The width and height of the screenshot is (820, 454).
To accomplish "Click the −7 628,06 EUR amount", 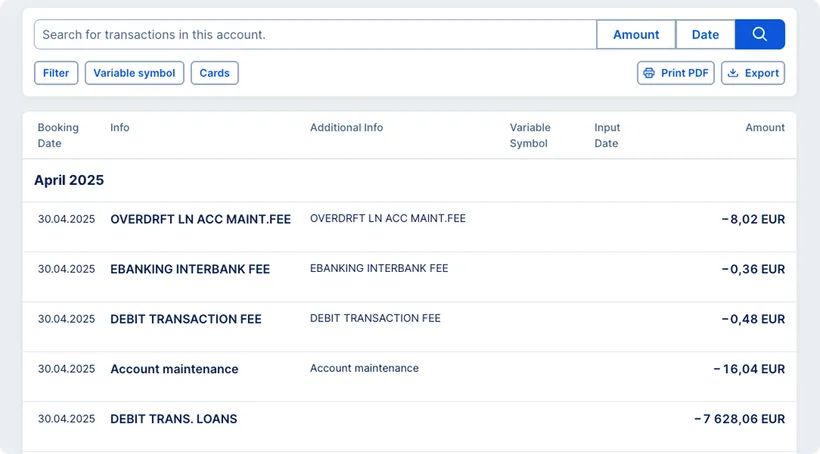I will 739,419.
